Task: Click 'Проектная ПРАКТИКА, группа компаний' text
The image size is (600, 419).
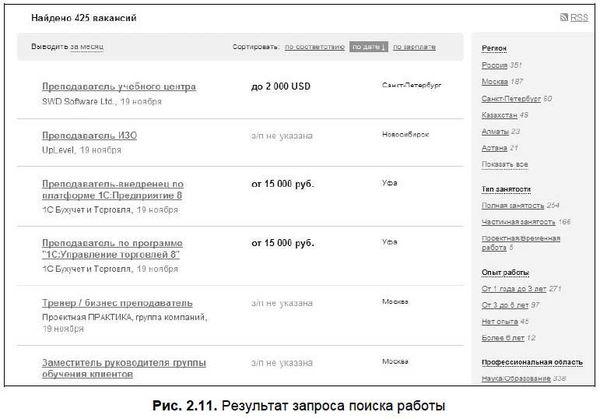Action: tap(124, 317)
